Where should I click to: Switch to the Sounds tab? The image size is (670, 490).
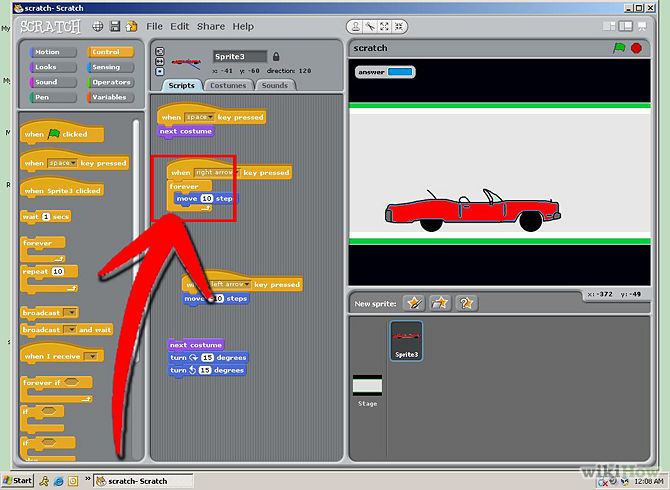(275, 85)
